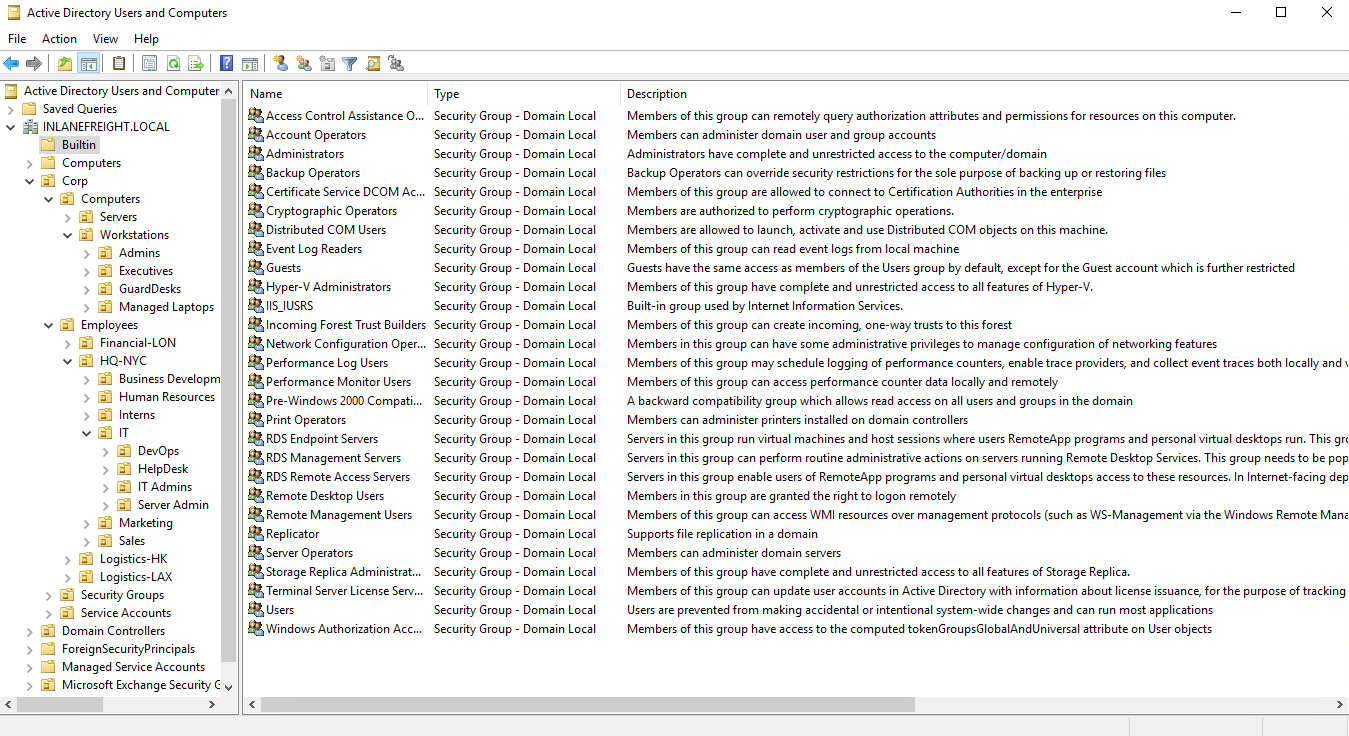Click the Back arrow toolbar icon

coord(12,64)
